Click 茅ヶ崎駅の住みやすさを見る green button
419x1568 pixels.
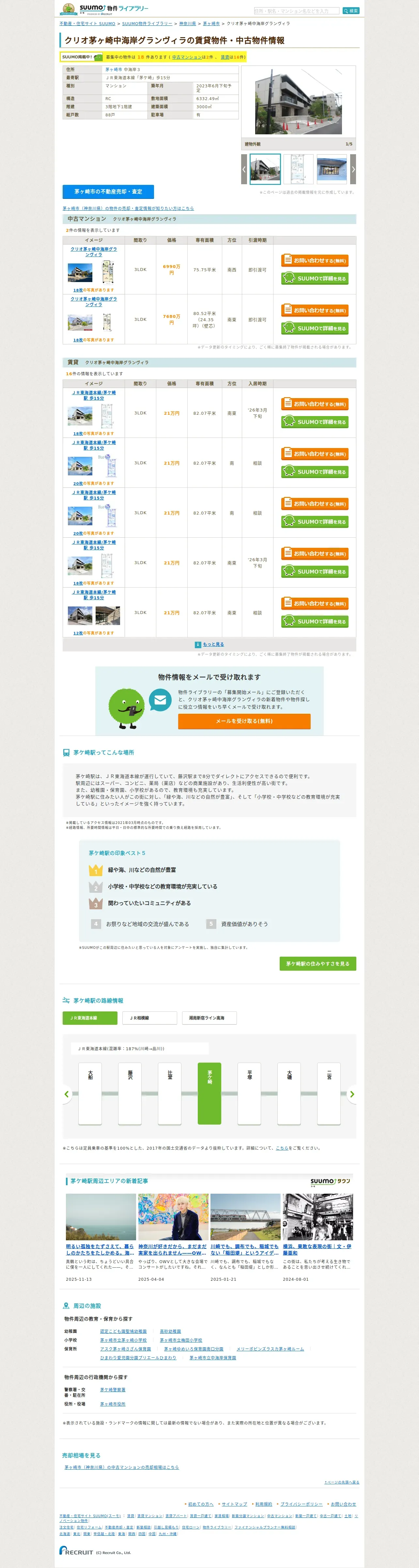pos(318,963)
